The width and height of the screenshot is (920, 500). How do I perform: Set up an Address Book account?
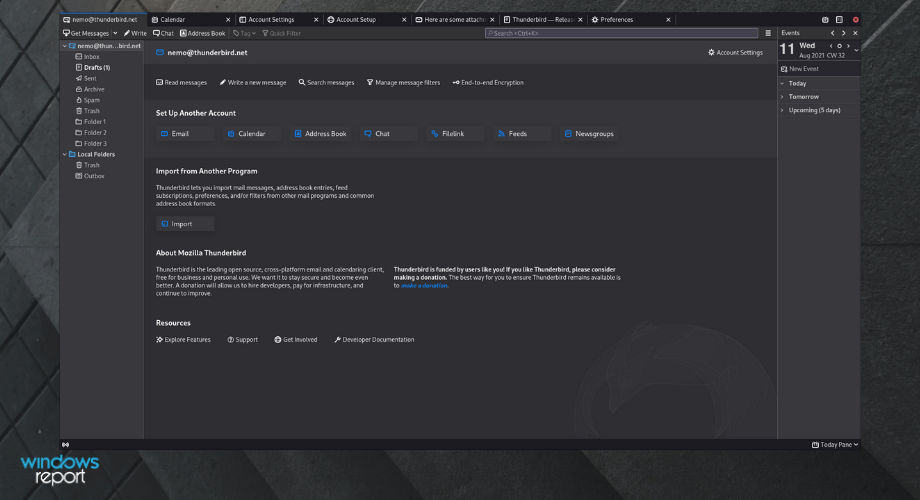(320, 134)
